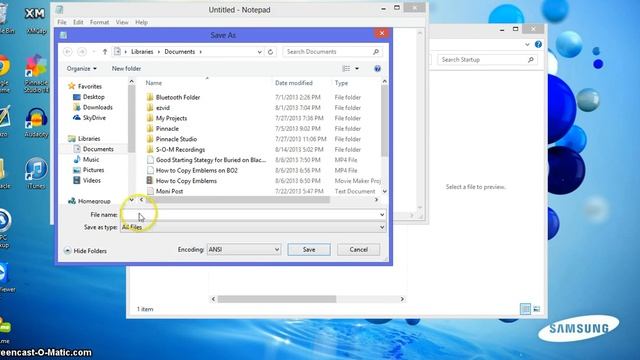Click search magnifier in Search Startup box
640x360 pixels.
(531, 60)
